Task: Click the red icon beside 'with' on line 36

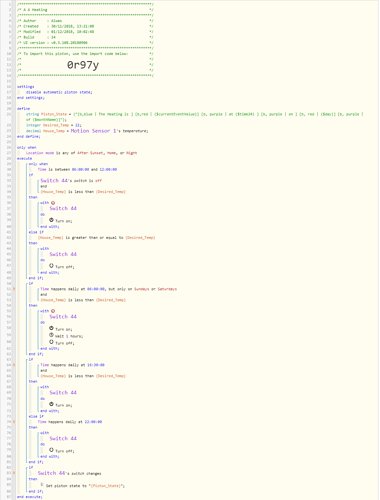Action: (x=53, y=203)
